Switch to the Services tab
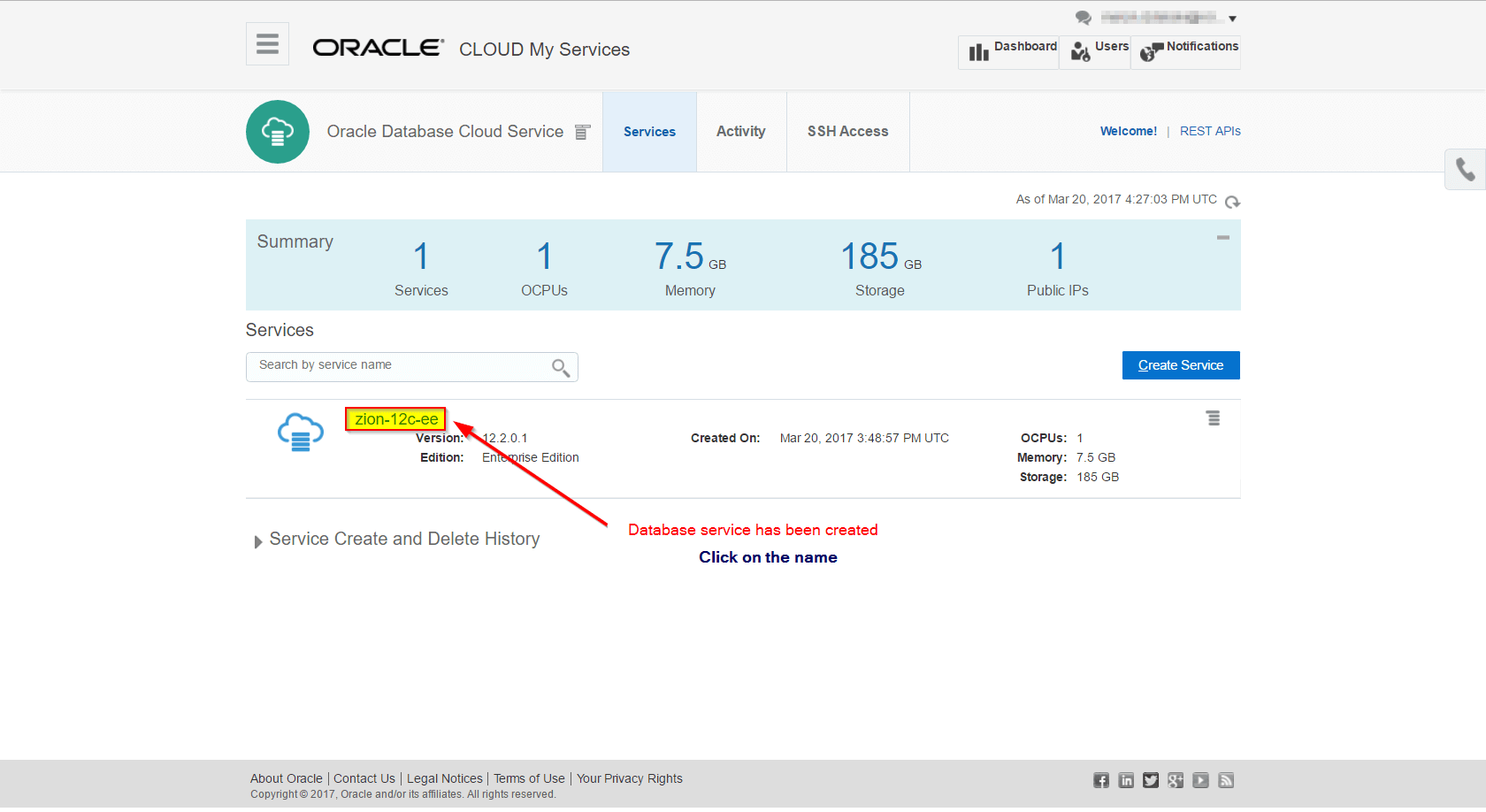This screenshot has height=812, width=1486. point(649,132)
